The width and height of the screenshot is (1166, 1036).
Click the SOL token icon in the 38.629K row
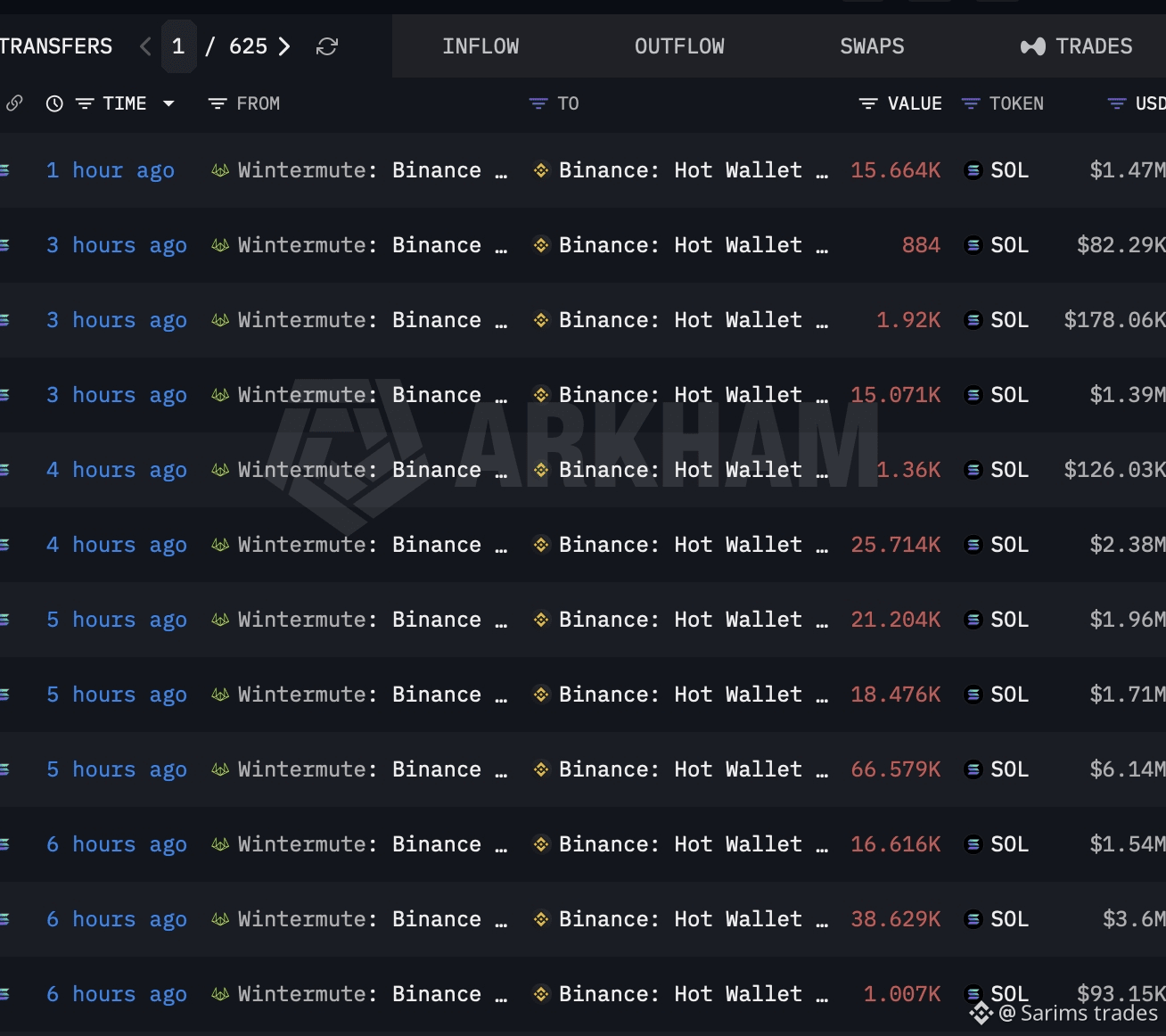[x=973, y=919]
